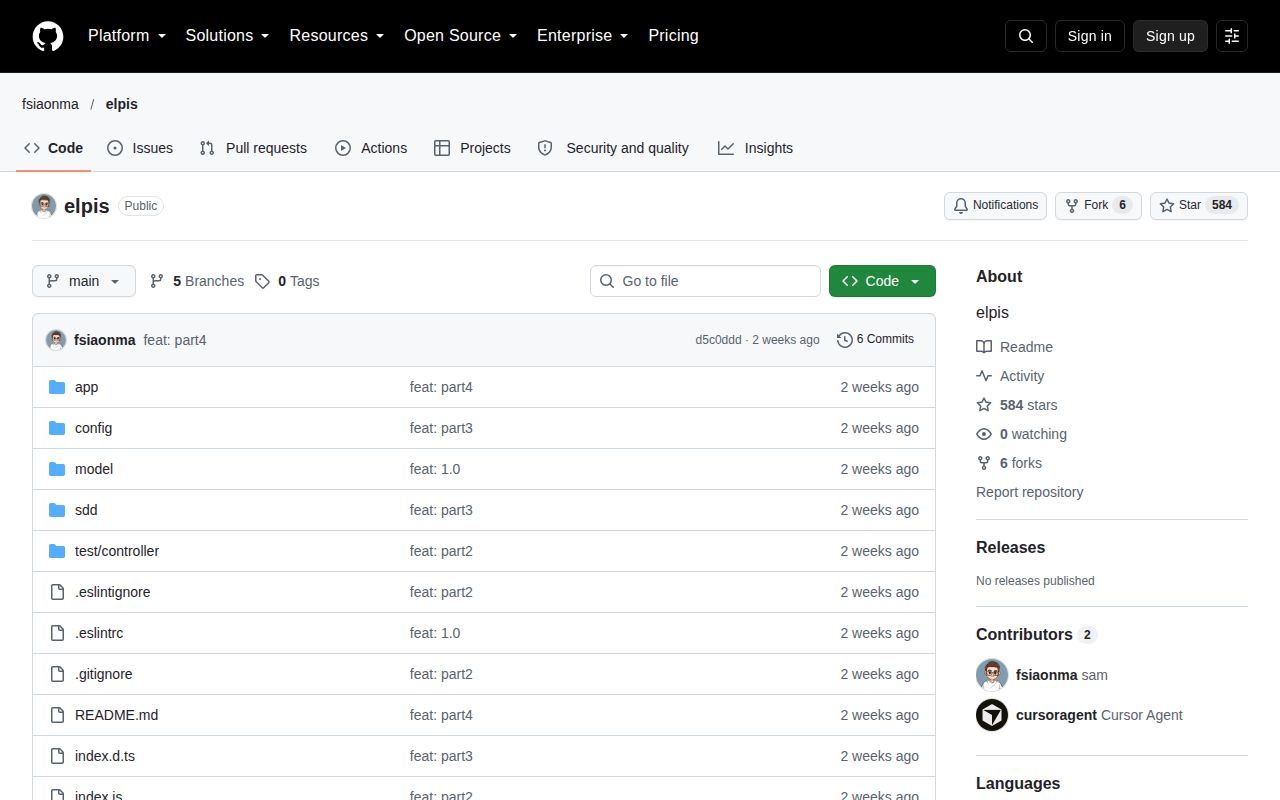1280x800 pixels.
Task: Open the README.md file name
Action: click(116, 715)
